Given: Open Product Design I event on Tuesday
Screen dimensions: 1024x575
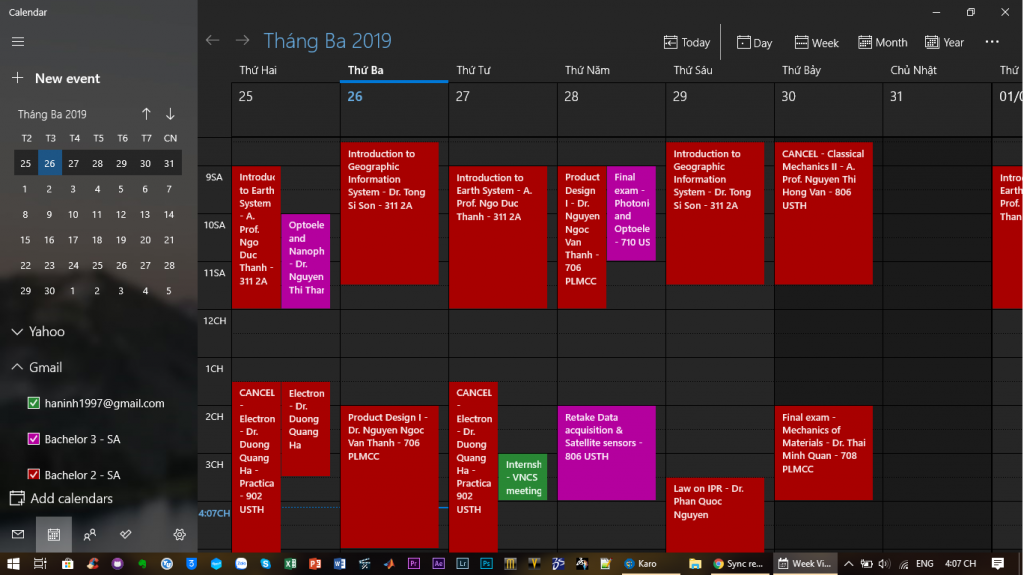Looking at the screenshot, I should (x=389, y=477).
